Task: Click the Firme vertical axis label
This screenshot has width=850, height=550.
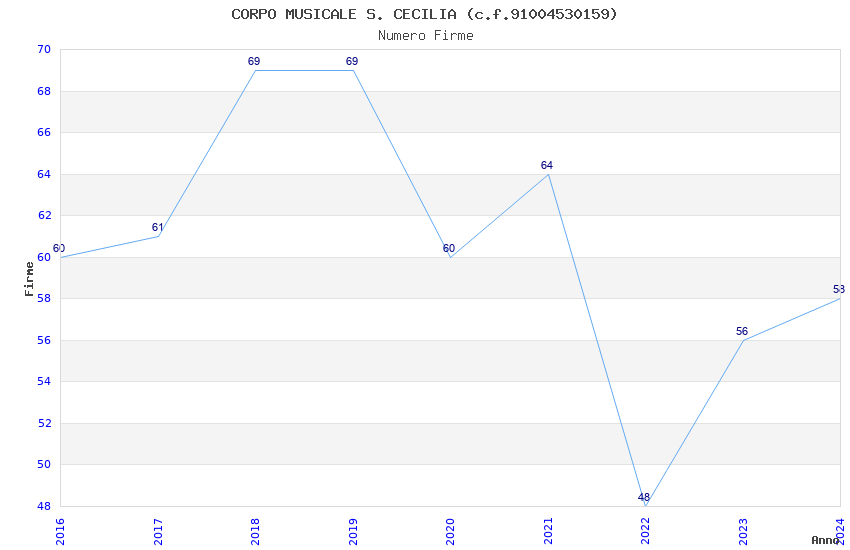Action: point(29,278)
